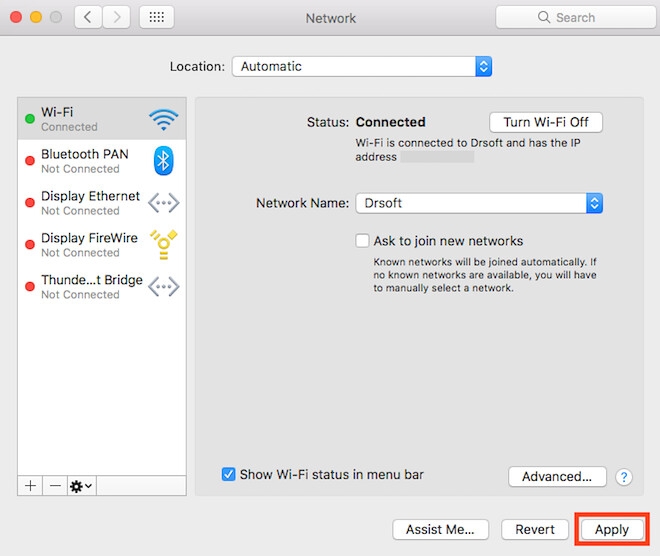Click the red status dot beside Display FireWire

click(x=30, y=245)
